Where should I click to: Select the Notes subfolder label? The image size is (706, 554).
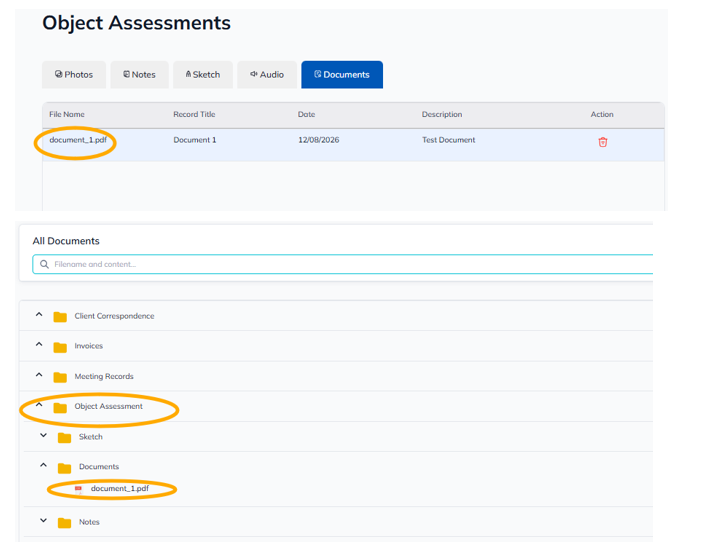(89, 522)
